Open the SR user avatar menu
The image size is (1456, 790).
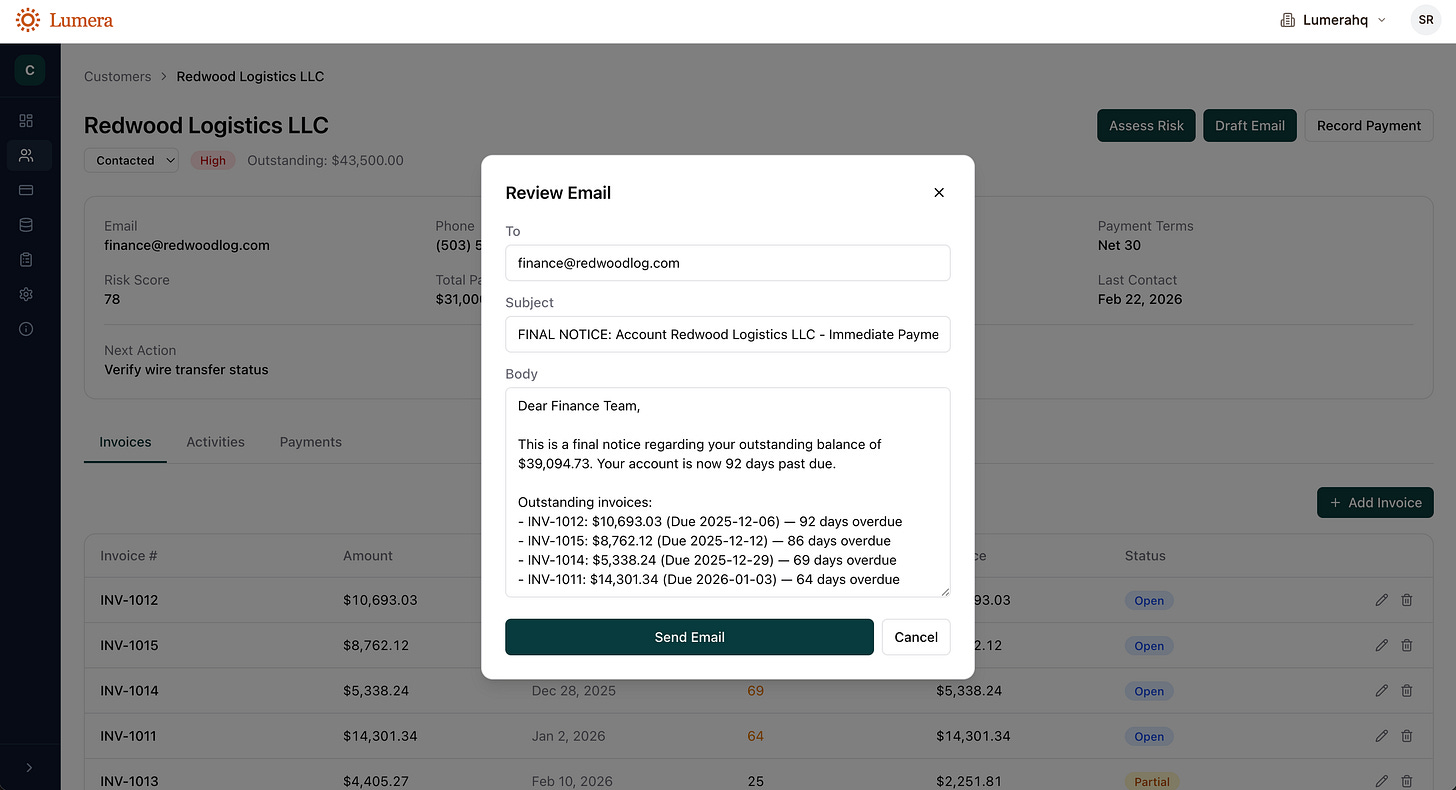click(x=1426, y=20)
